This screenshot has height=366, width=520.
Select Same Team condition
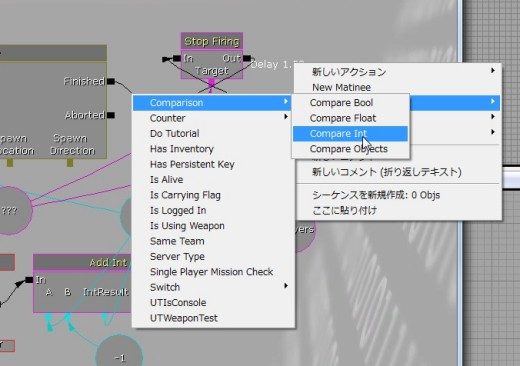tap(213, 241)
